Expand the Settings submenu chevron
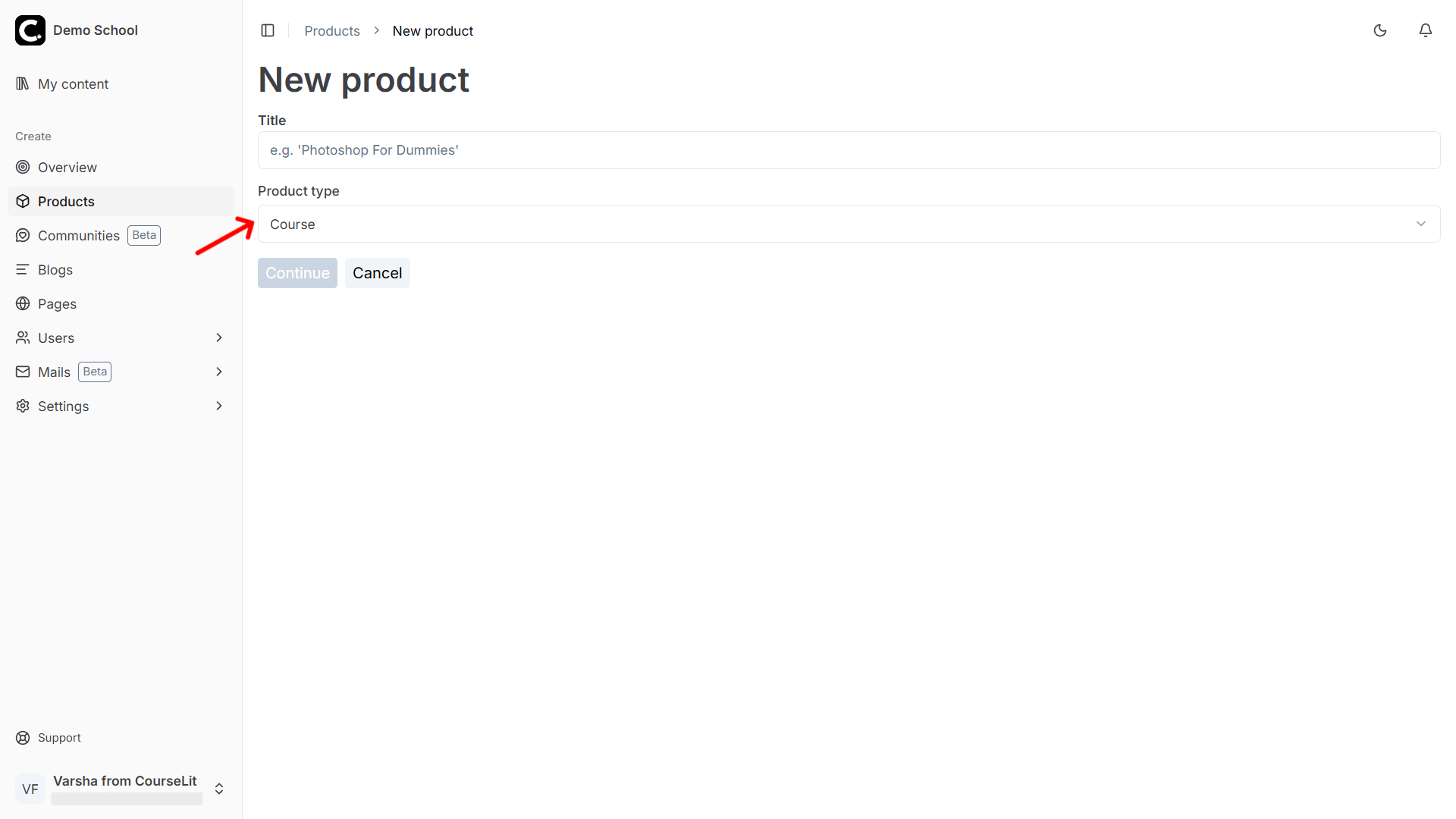The height and width of the screenshot is (819, 1456). tap(219, 406)
